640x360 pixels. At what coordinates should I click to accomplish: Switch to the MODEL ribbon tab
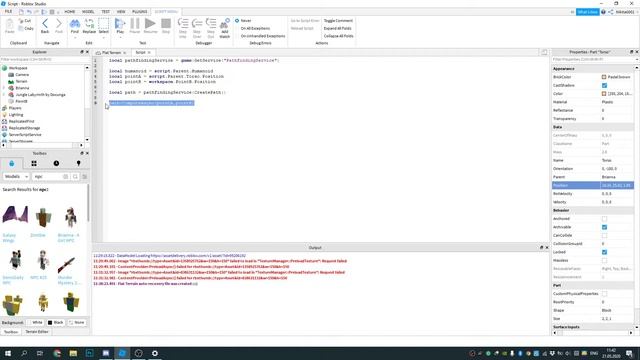click(88, 12)
